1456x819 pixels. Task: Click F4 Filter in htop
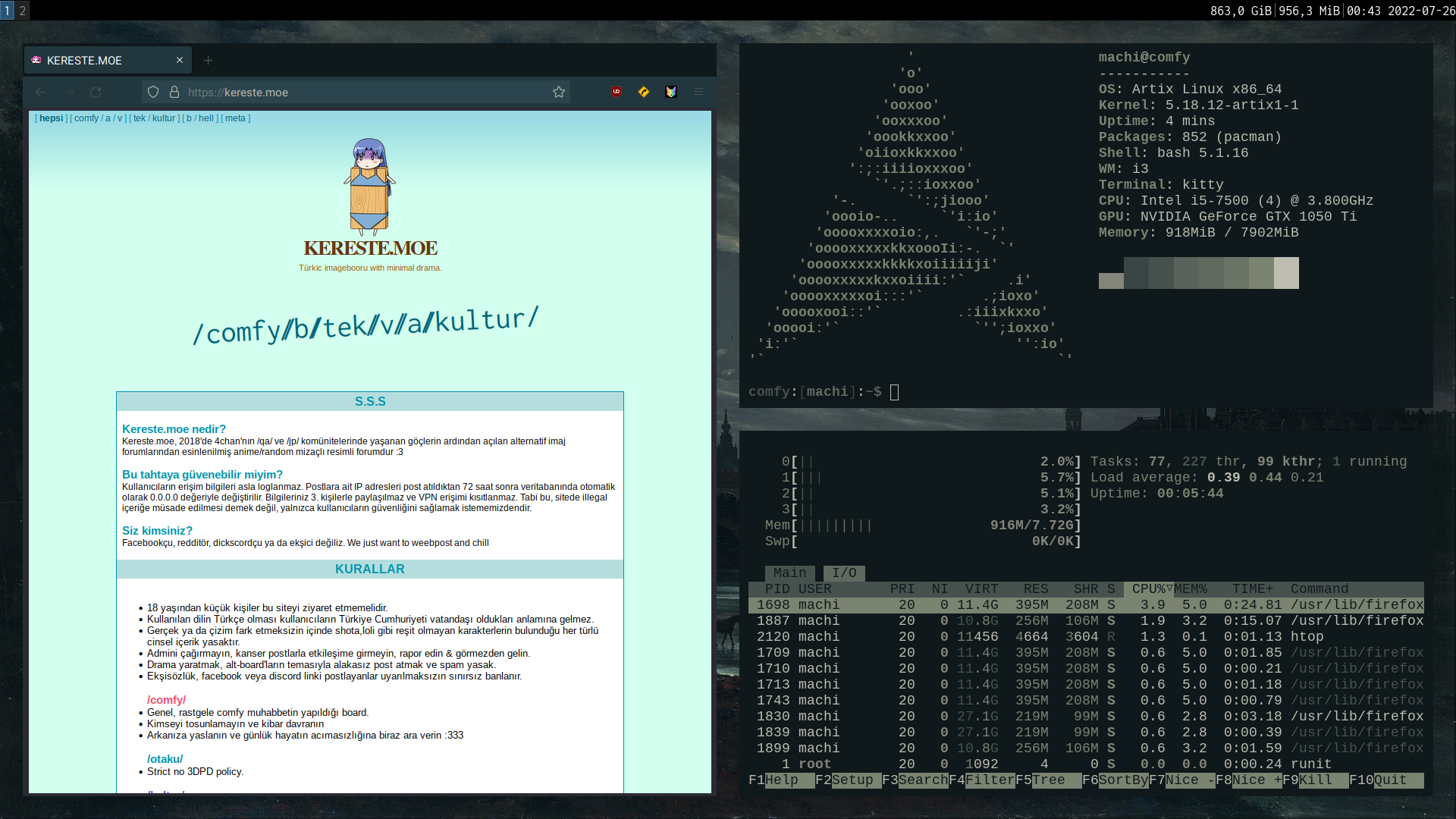[x=981, y=780]
